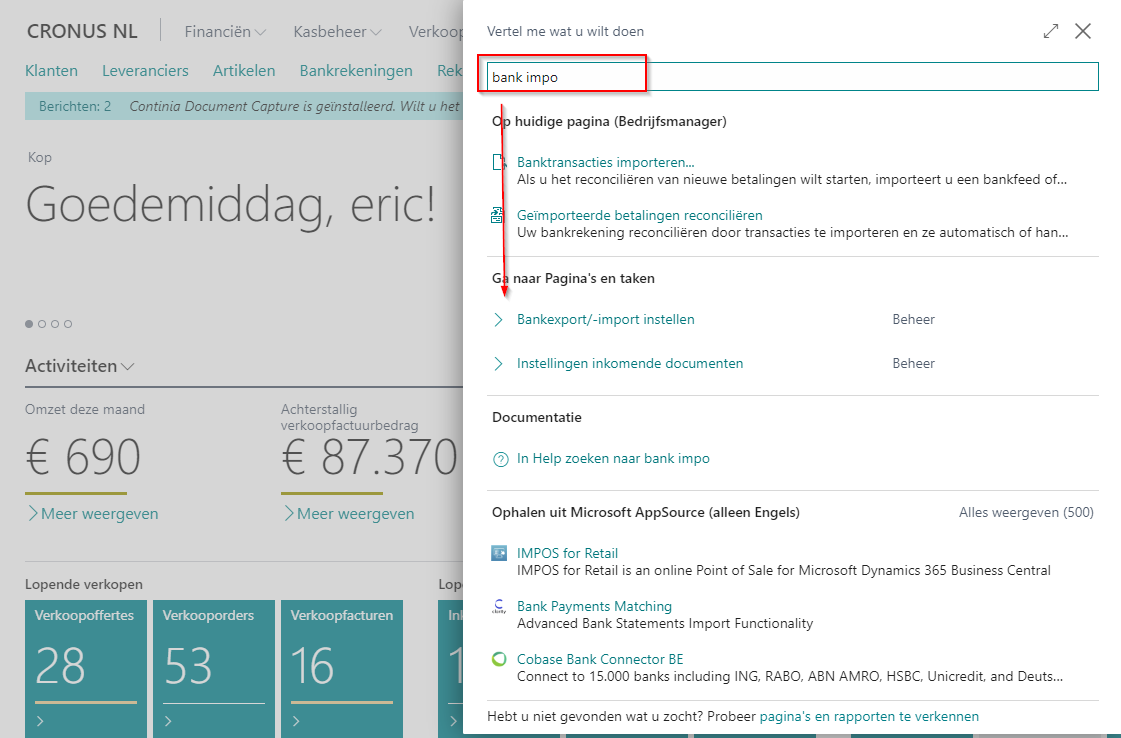This screenshot has width=1121, height=738.
Task: Click the Bank Payments Matching app icon
Action: click(499, 606)
